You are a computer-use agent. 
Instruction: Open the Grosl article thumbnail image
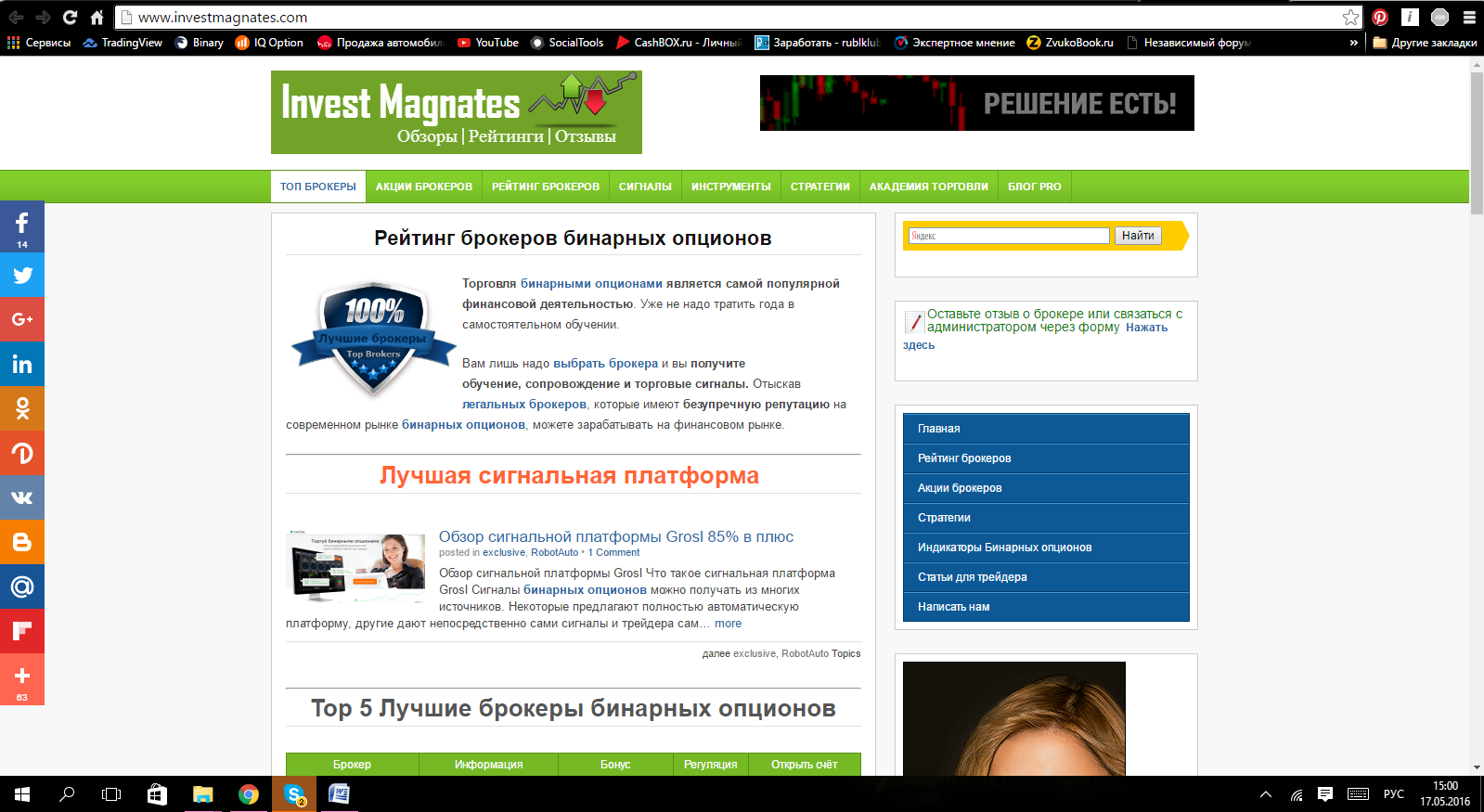[355, 568]
